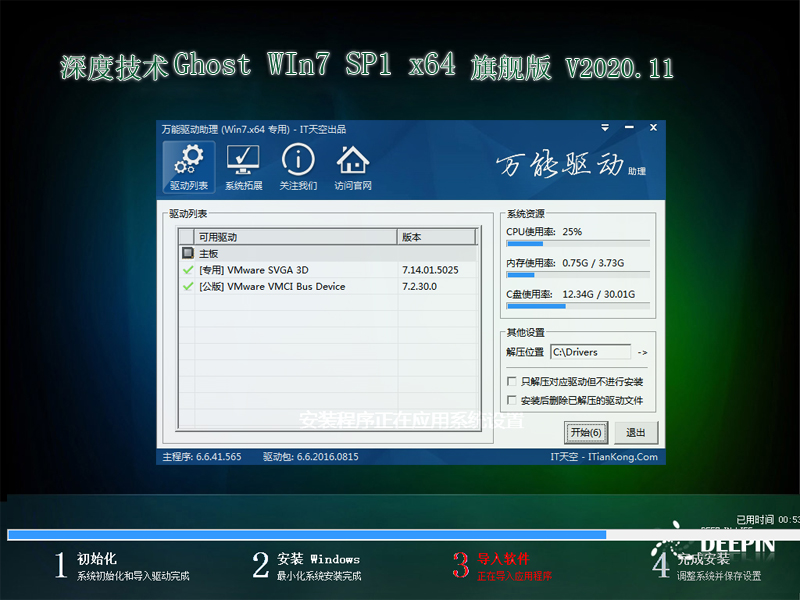This screenshot has width=800, height=600.
Task: Click 主程序: 6.6.41.565 status text
Action: 202,457
